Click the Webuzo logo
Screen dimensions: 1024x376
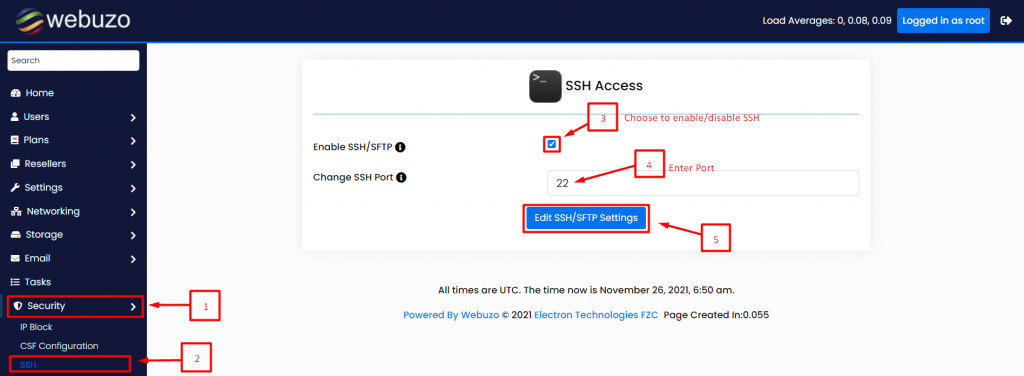pyautogui.click(x=70, y=20)
